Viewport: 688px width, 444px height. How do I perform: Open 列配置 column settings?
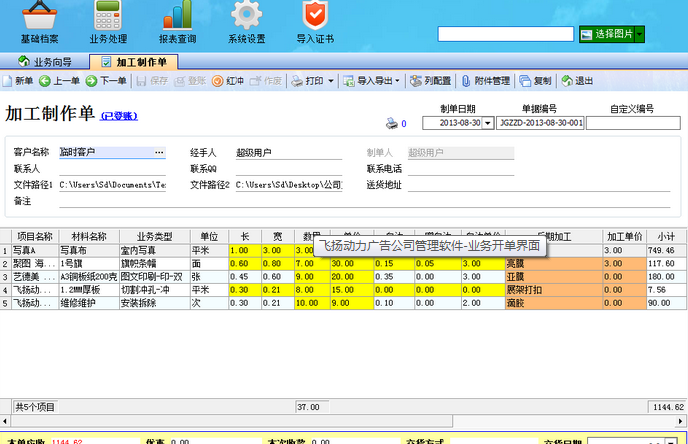coord(431,81)
